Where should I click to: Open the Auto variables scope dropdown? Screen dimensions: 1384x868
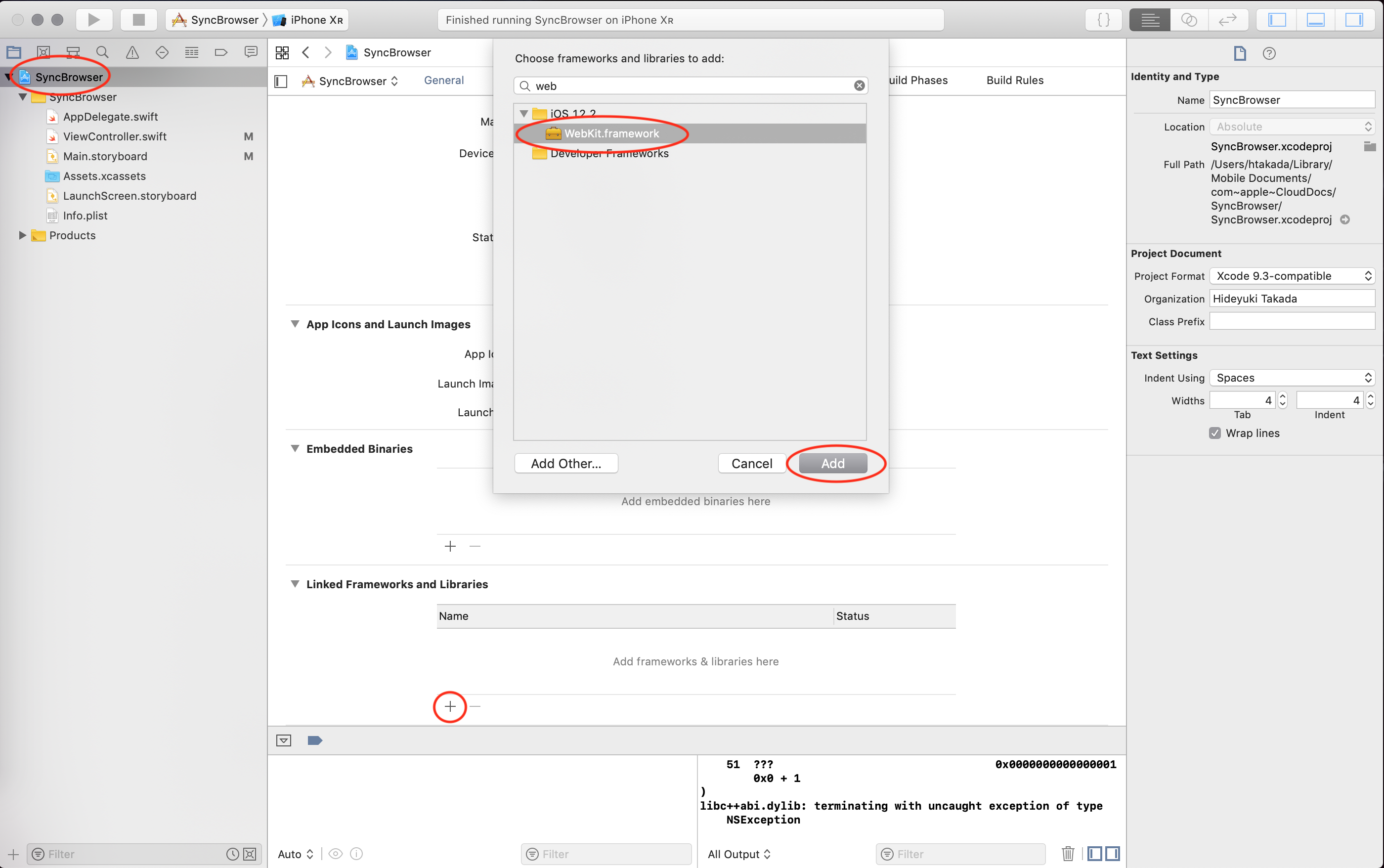pyautogui.click(x=295, y=854)
